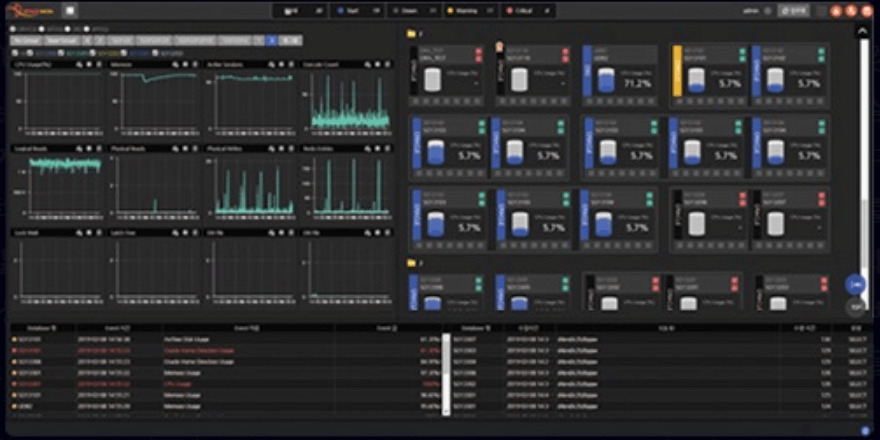Sort by the Database column in the event table

43,328
